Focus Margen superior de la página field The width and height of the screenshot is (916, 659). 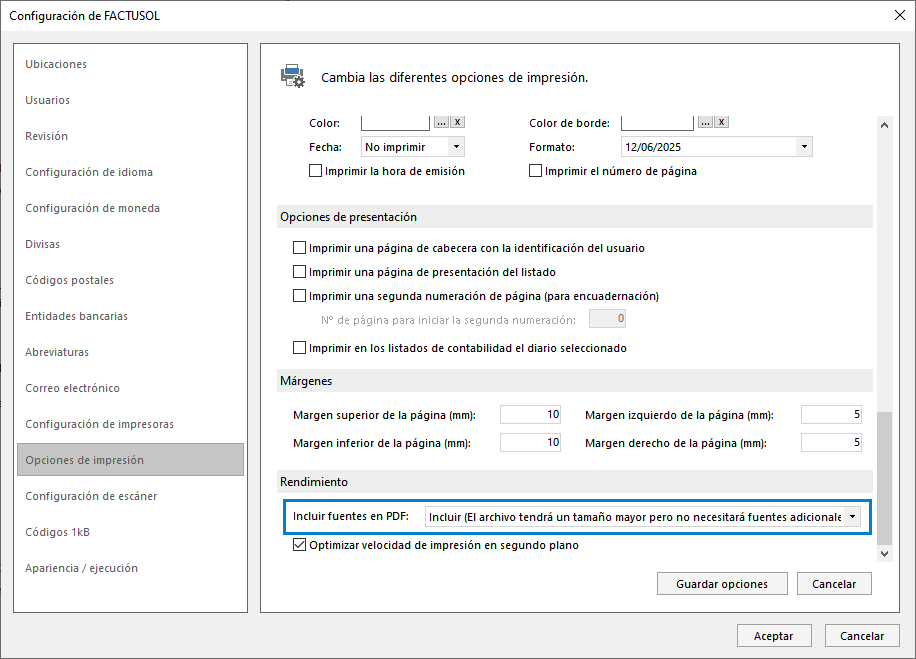coord(530,415)
